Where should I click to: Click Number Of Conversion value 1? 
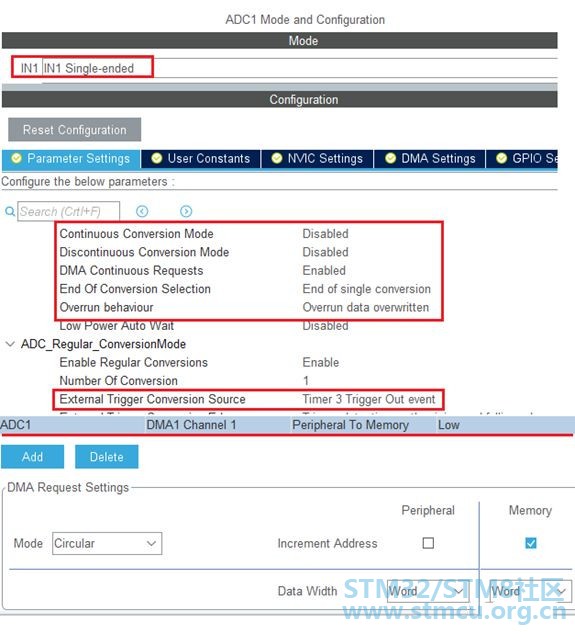(306, 381)
